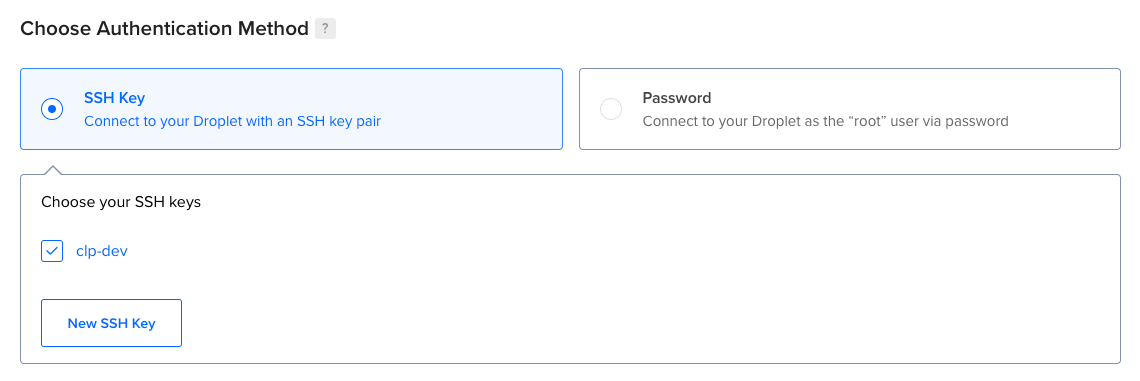Click the empty circle in Password card
1140x381 pixels.
(x=611, y=109)
